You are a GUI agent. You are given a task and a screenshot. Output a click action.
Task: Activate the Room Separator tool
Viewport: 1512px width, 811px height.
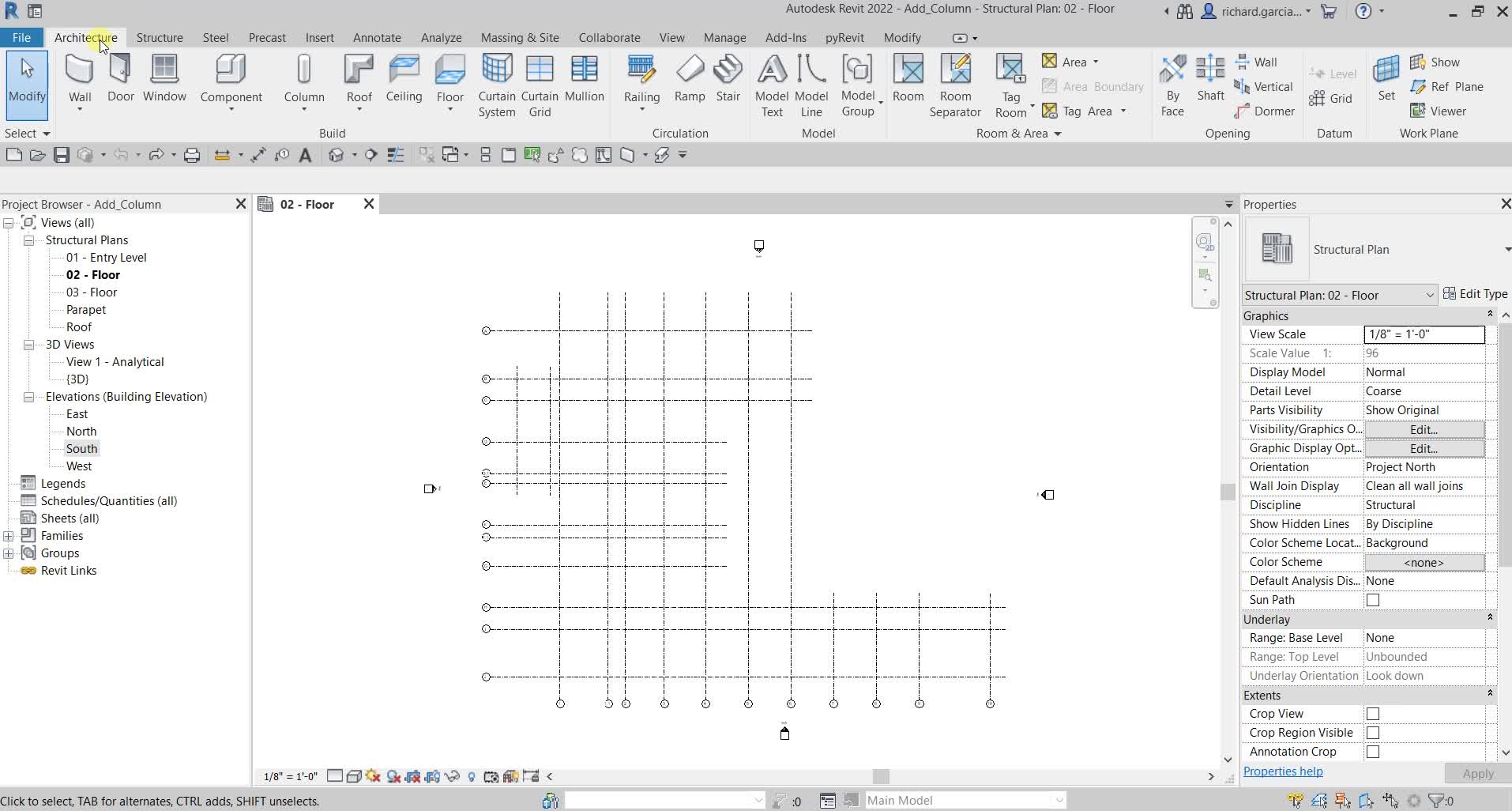click(x=955, y=83)
